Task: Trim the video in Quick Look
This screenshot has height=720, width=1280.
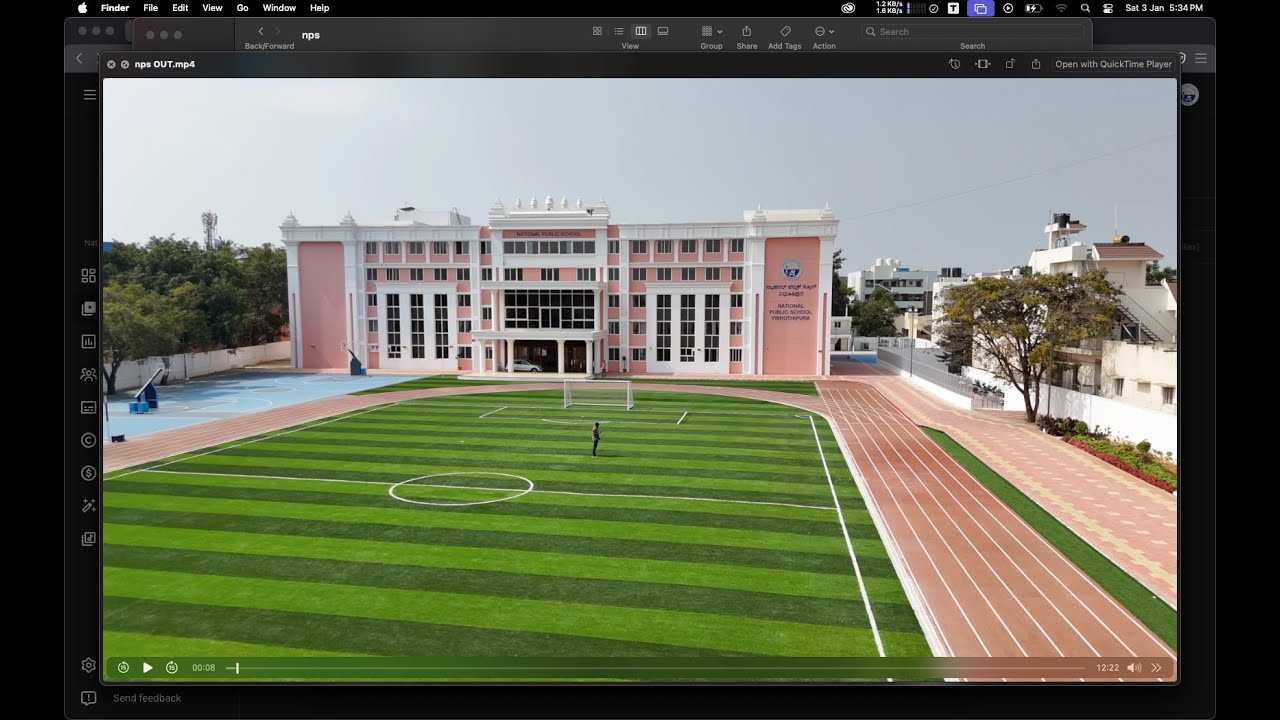Action: [983, 64]
